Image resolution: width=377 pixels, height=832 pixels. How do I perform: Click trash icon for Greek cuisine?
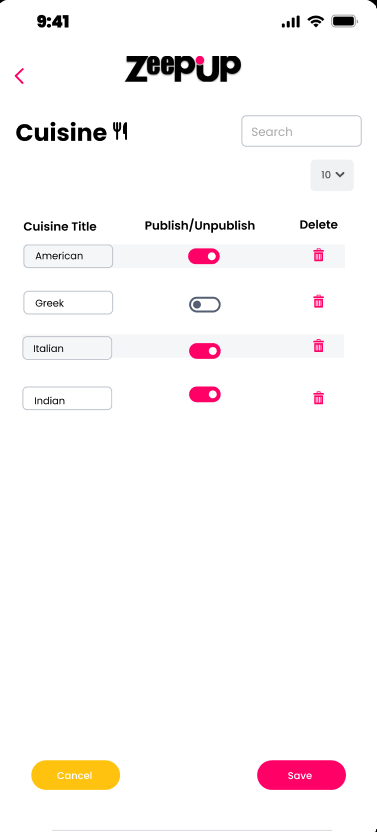click(x=318, y=302)
